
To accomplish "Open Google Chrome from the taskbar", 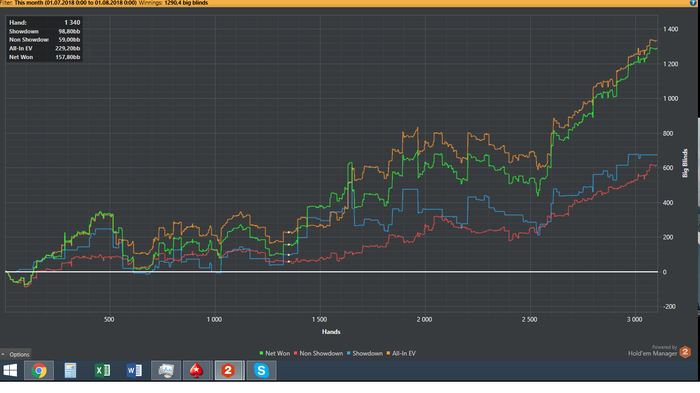I will point(39,370).
